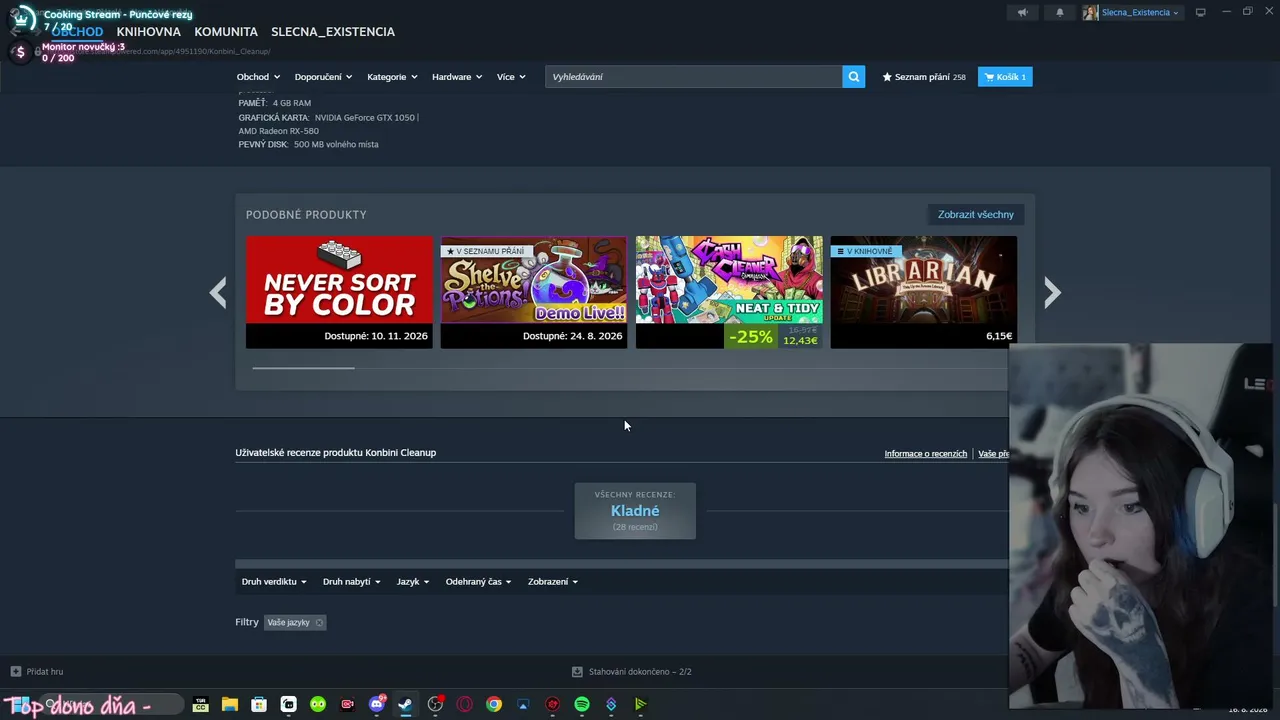The height and width of the screenshot is (720, 1280).
Task: Open the Zobrazení filter dropdown
Action: (553, 582)
